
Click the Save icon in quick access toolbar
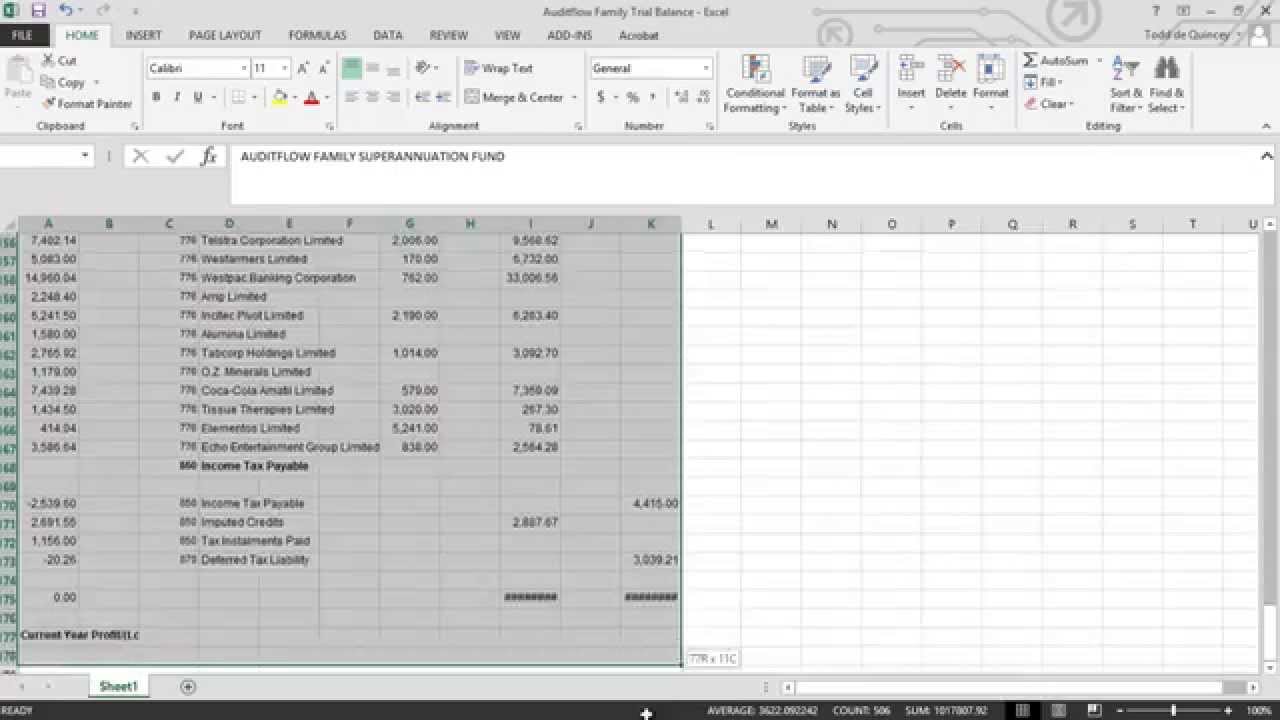point(38,11)
